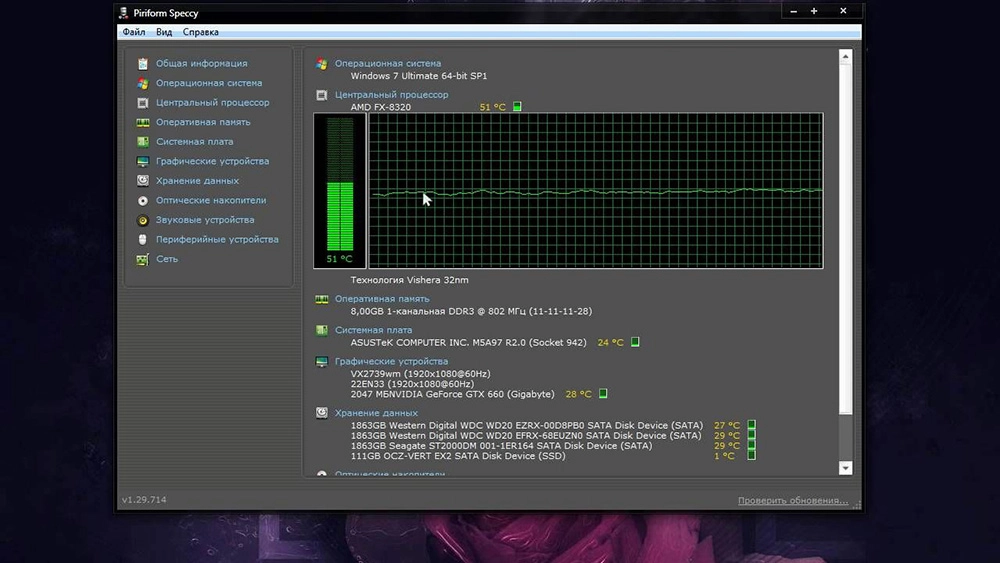
Task: Click the Системная плата sidebar icon
Action: [x=143, y=142]
